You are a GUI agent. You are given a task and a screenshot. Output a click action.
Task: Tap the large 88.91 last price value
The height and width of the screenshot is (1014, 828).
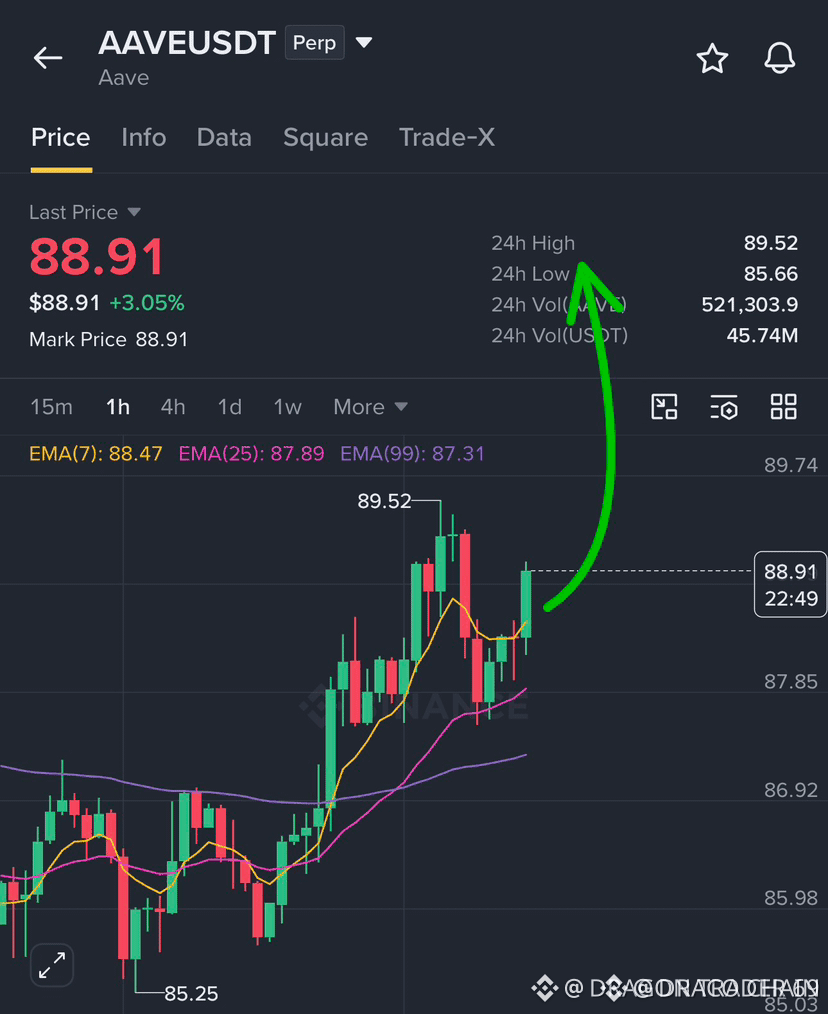pos(97,257)
